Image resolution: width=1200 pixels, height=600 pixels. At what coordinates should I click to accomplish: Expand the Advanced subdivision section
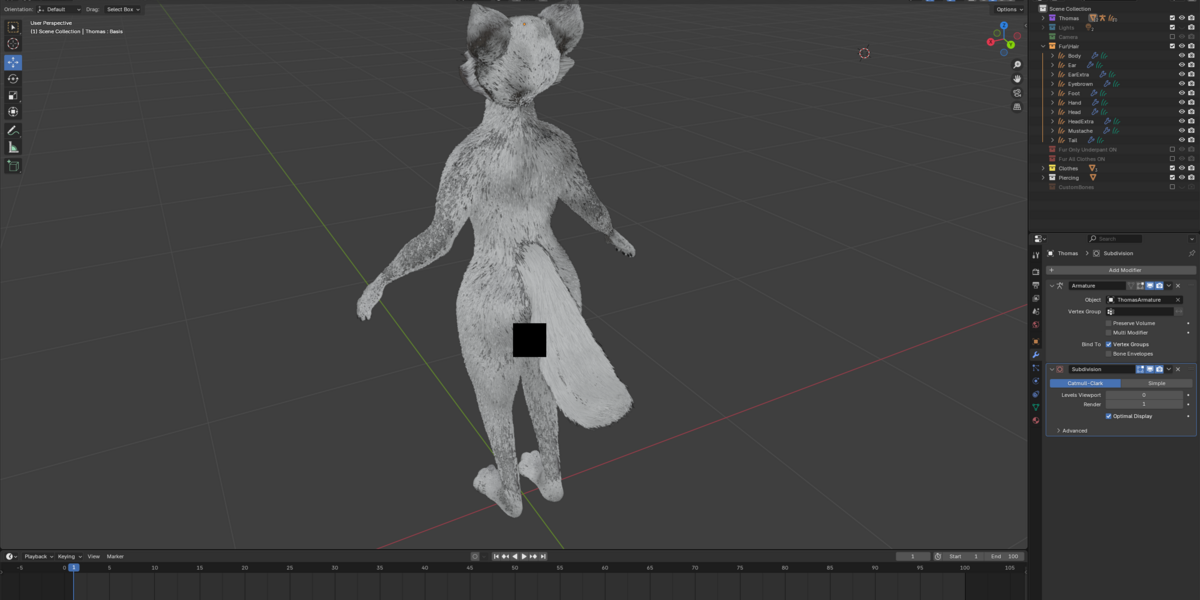pyautogui.click(x=1073, y=431)
